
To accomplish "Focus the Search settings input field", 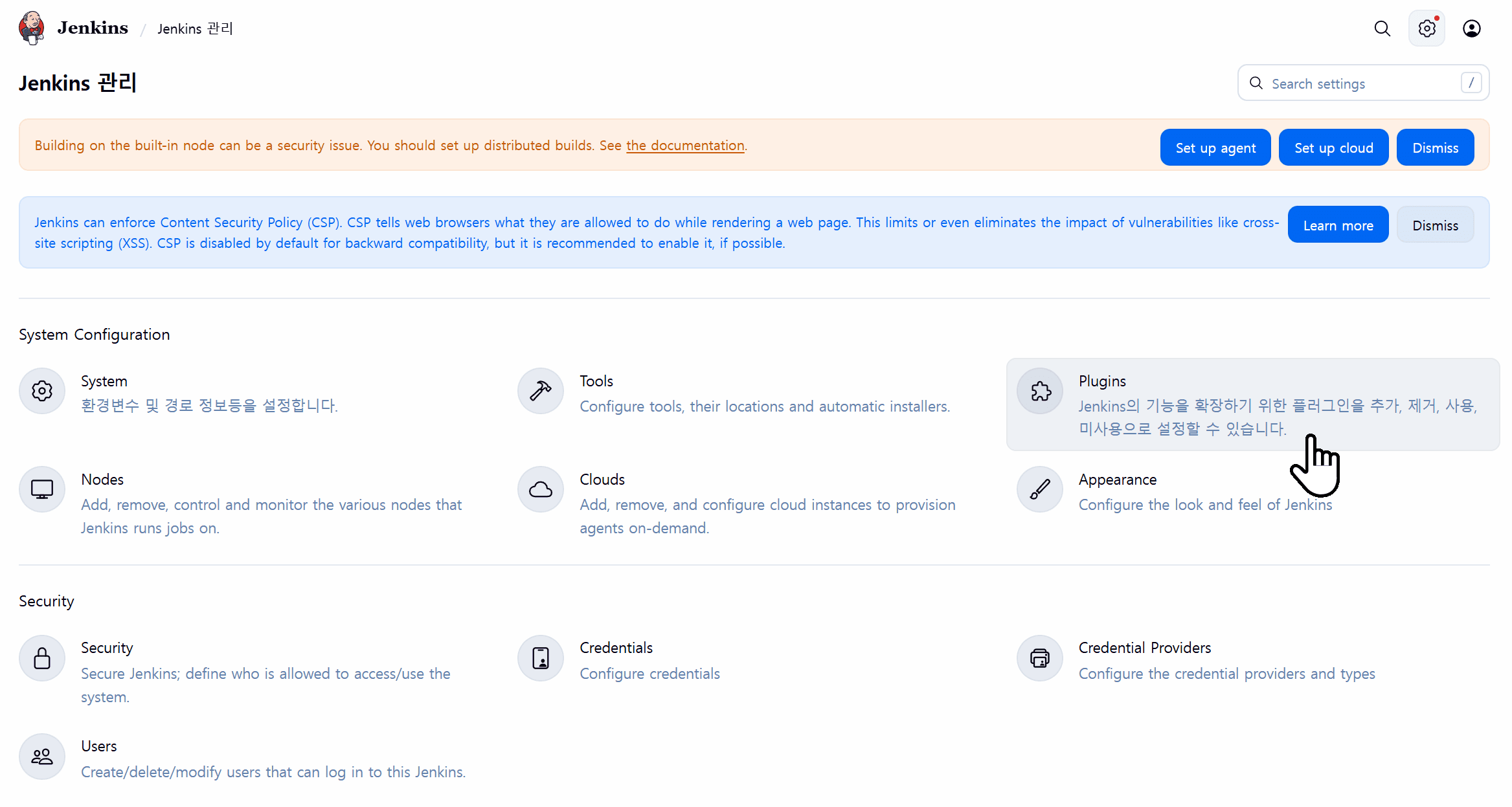I will coord(1363,83).
